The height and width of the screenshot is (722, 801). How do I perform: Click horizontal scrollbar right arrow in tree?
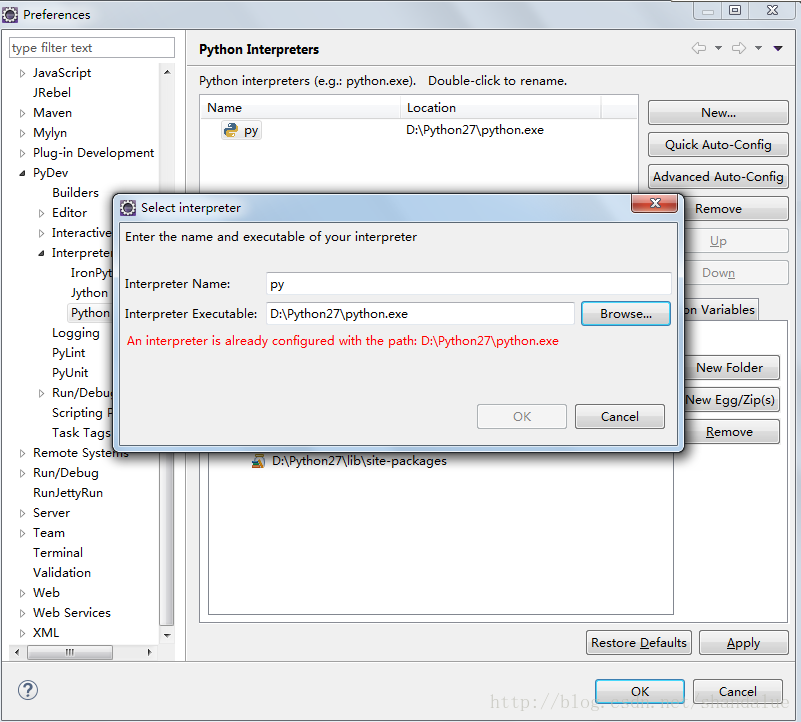[x=149, y=652]
